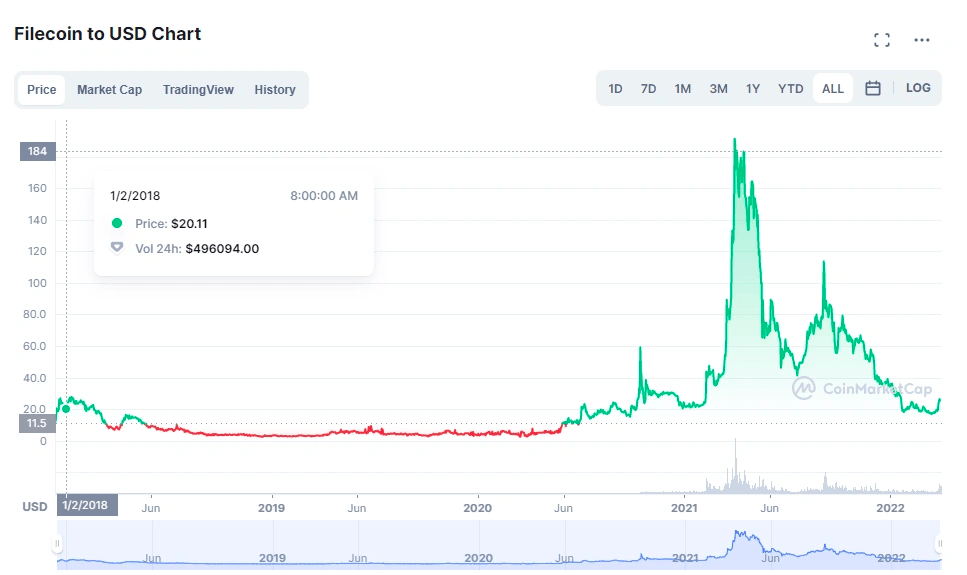Choose the 7D range button
The image size is (967, 575).
coord(648,89)
